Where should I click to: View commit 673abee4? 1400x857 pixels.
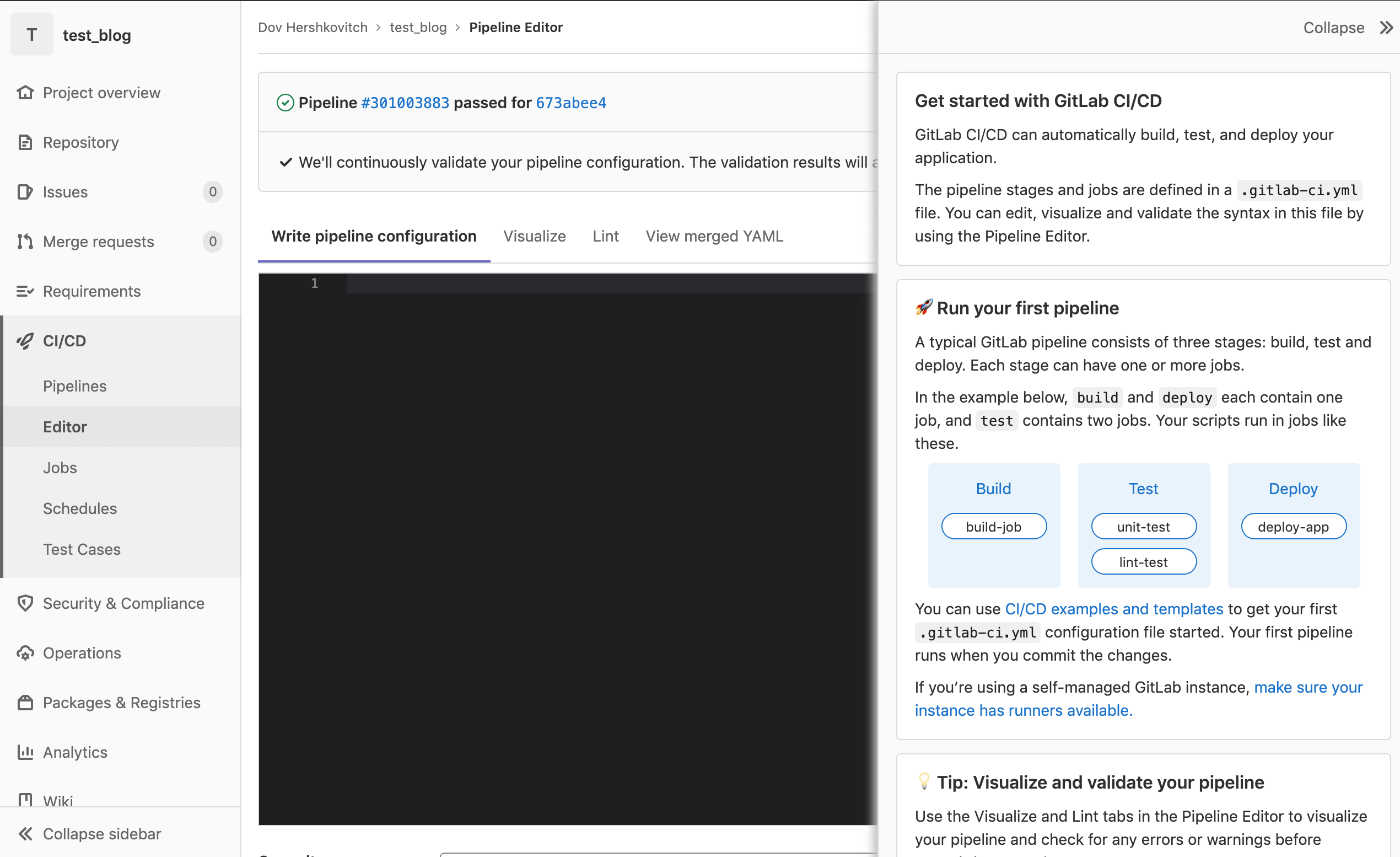tap(570, 103)
